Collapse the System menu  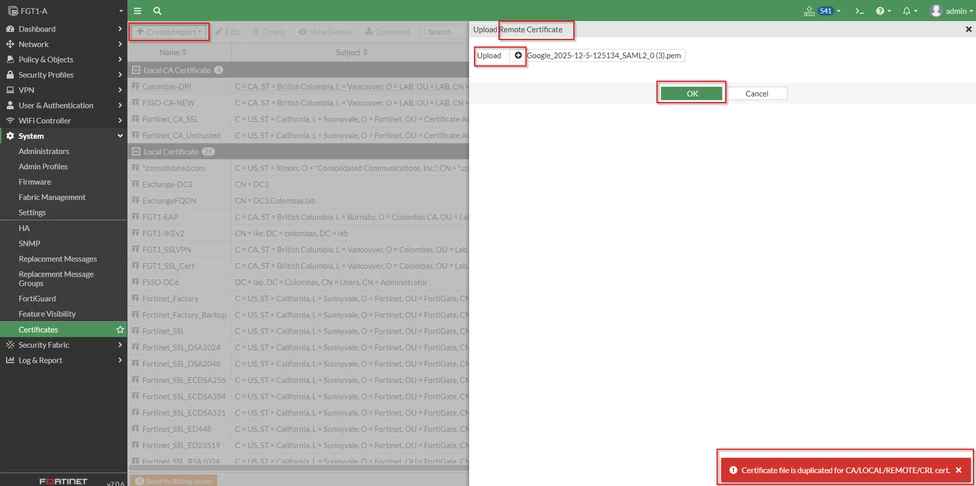[120, 136]
